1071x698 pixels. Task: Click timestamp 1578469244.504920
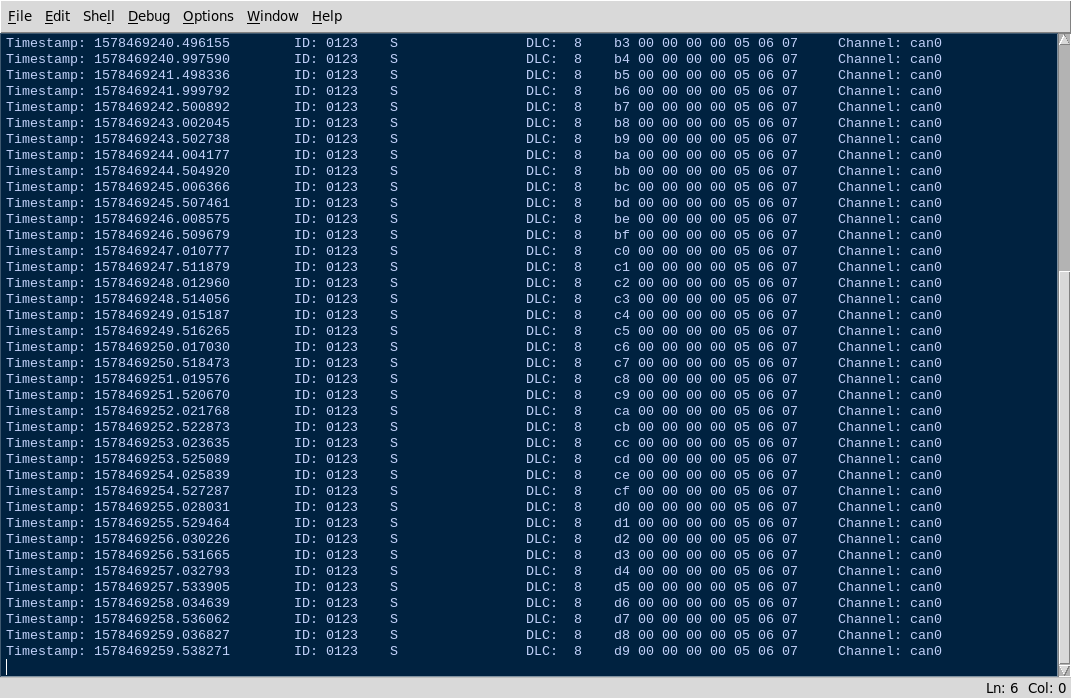[x=162, y=171]
